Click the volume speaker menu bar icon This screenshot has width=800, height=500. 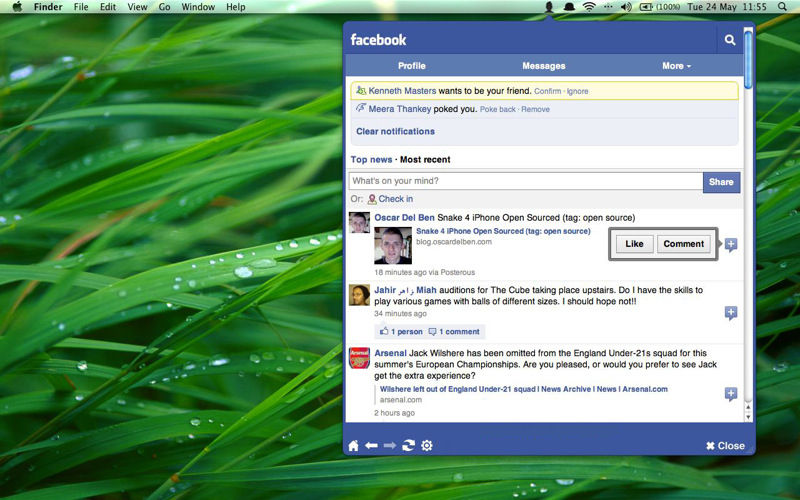tap(626, 7)
